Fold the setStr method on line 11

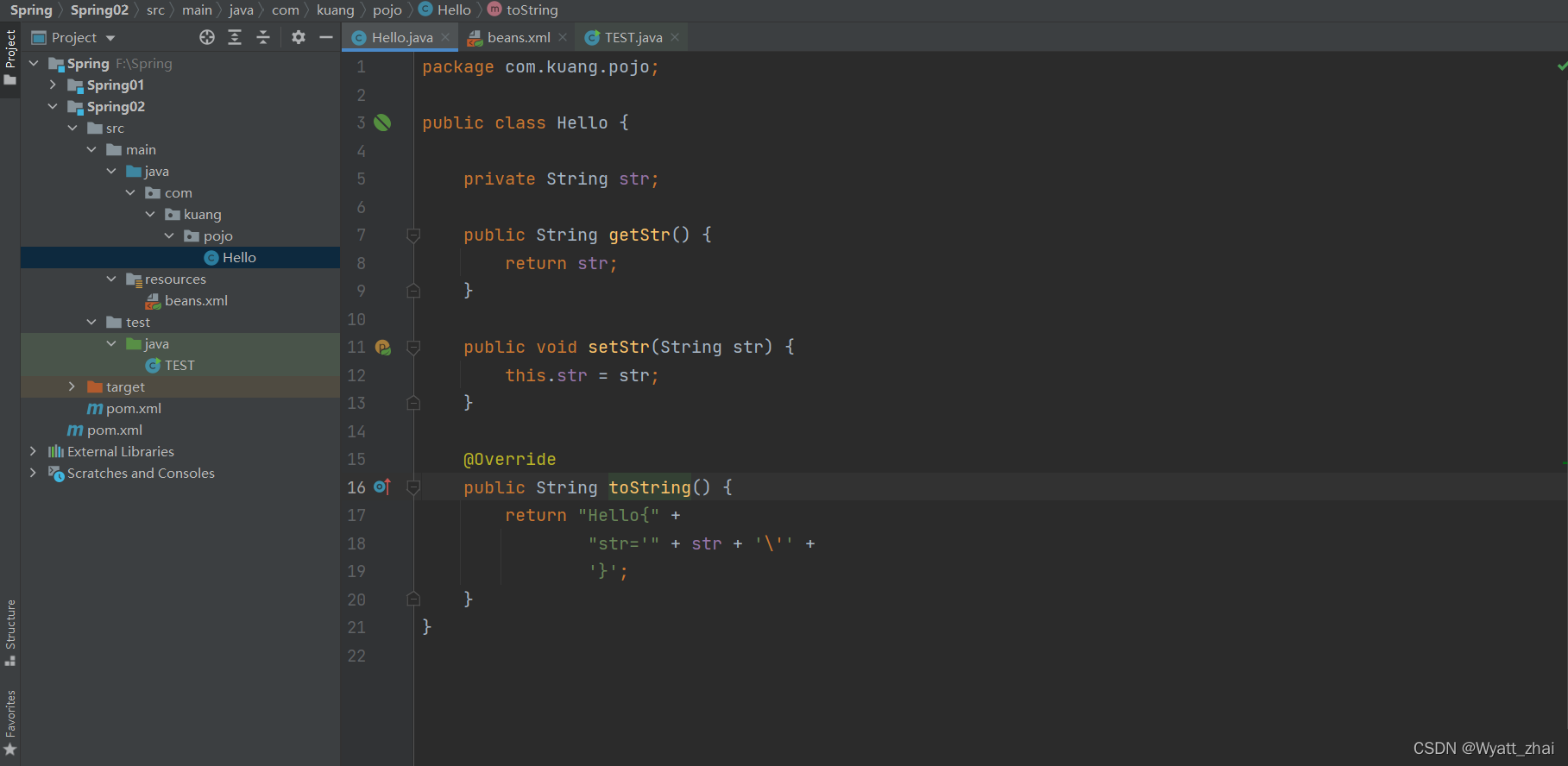click(x=413, y=348)
